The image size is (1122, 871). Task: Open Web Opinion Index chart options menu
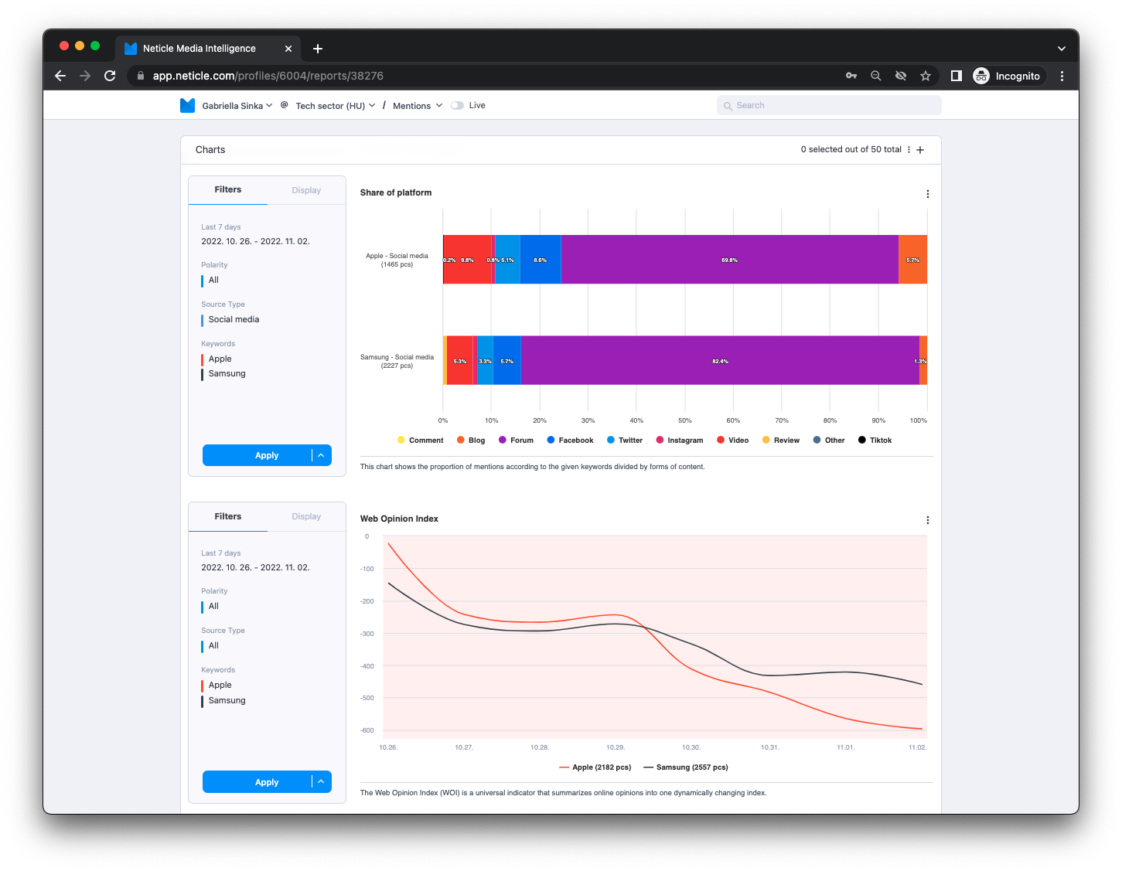point(927,520)
